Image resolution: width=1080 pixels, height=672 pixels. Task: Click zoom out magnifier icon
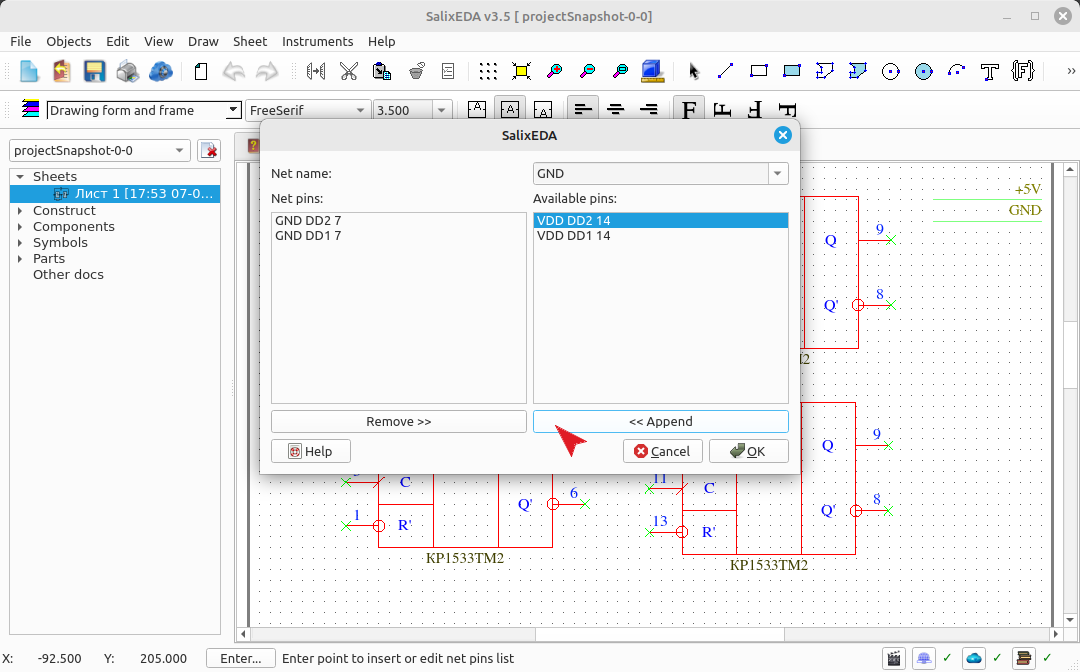(587, 71)
